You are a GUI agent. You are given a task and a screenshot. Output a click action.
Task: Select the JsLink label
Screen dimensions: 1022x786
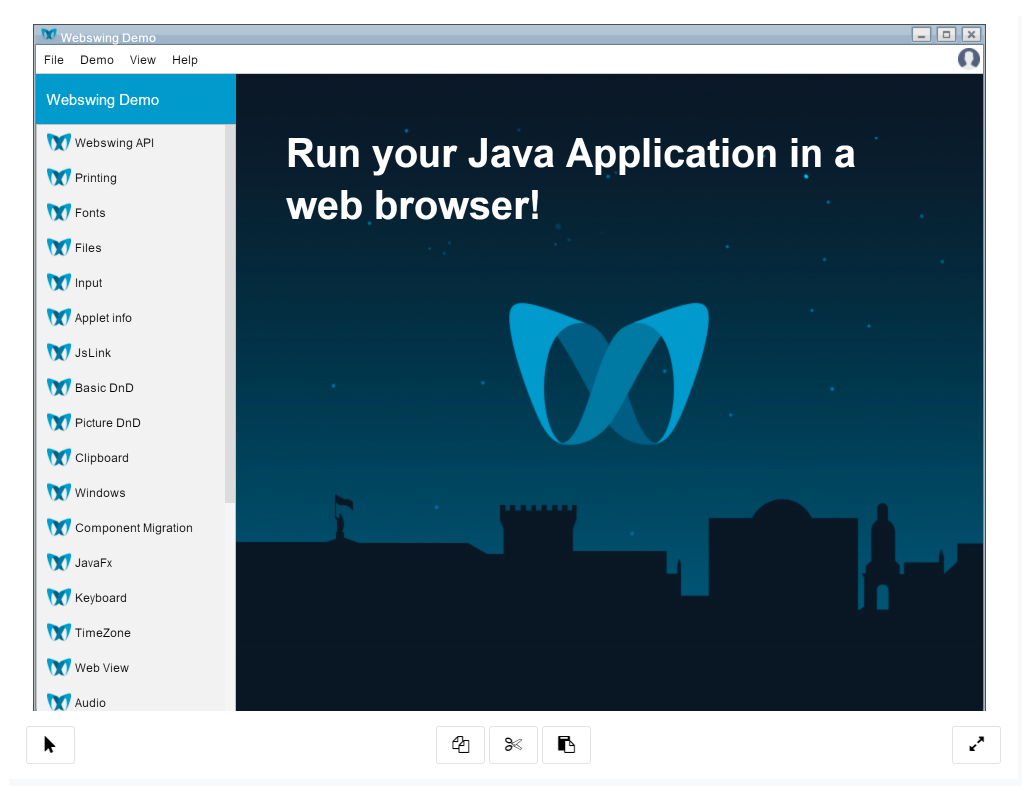(x=93, y=353)
